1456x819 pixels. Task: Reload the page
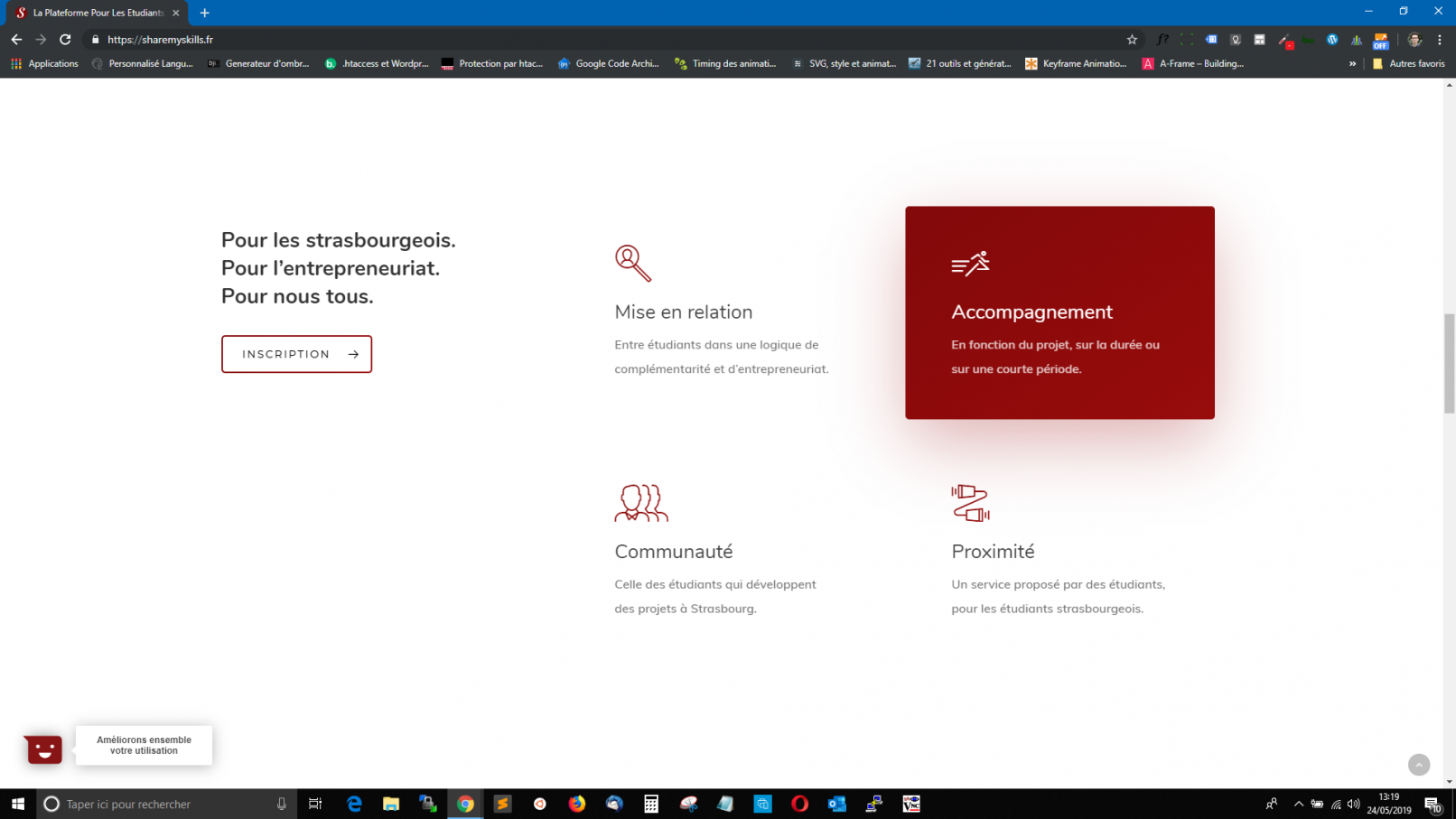pos(65,40)
